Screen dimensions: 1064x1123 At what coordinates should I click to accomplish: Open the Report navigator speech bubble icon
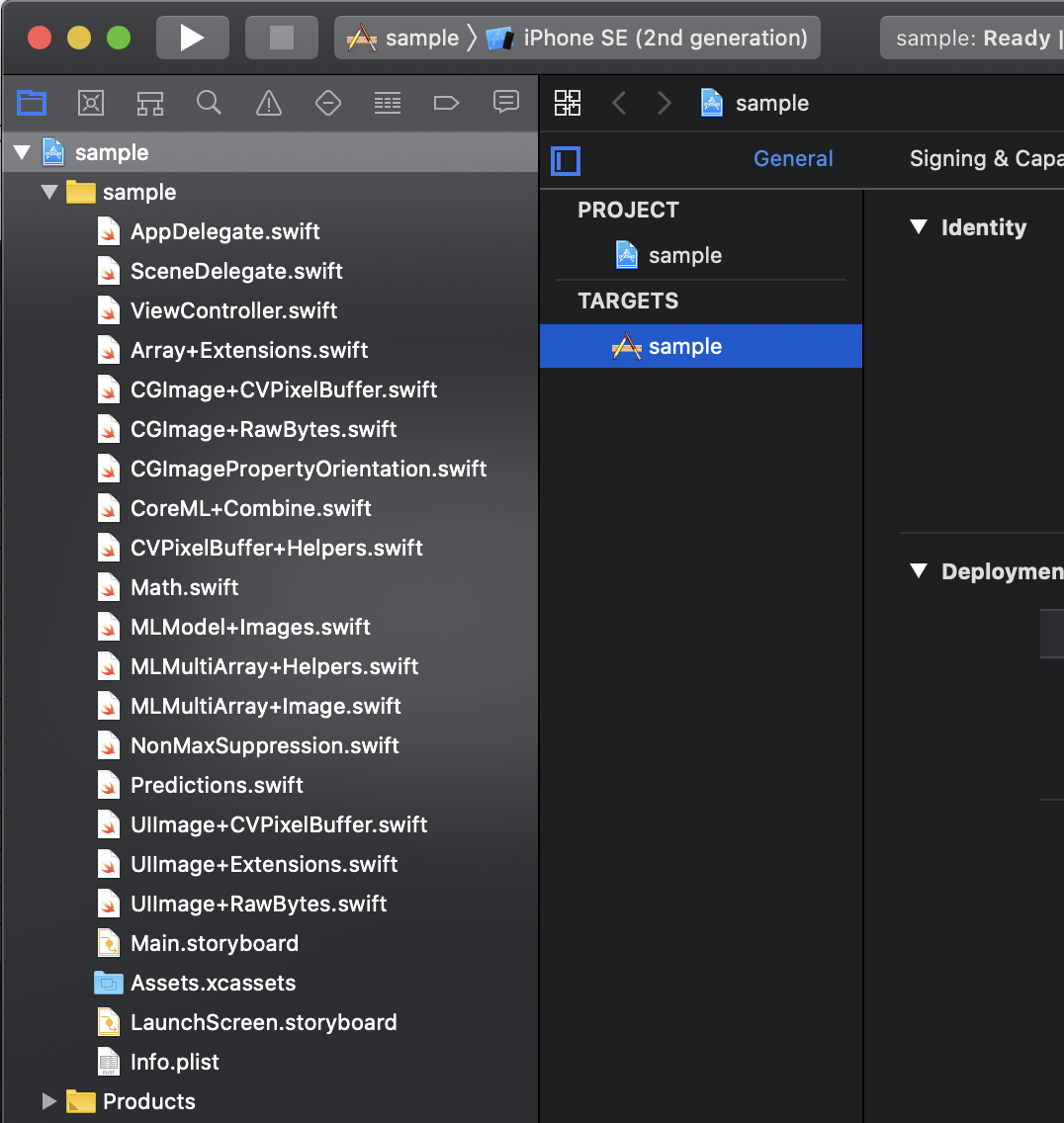[x=506, y=103]
